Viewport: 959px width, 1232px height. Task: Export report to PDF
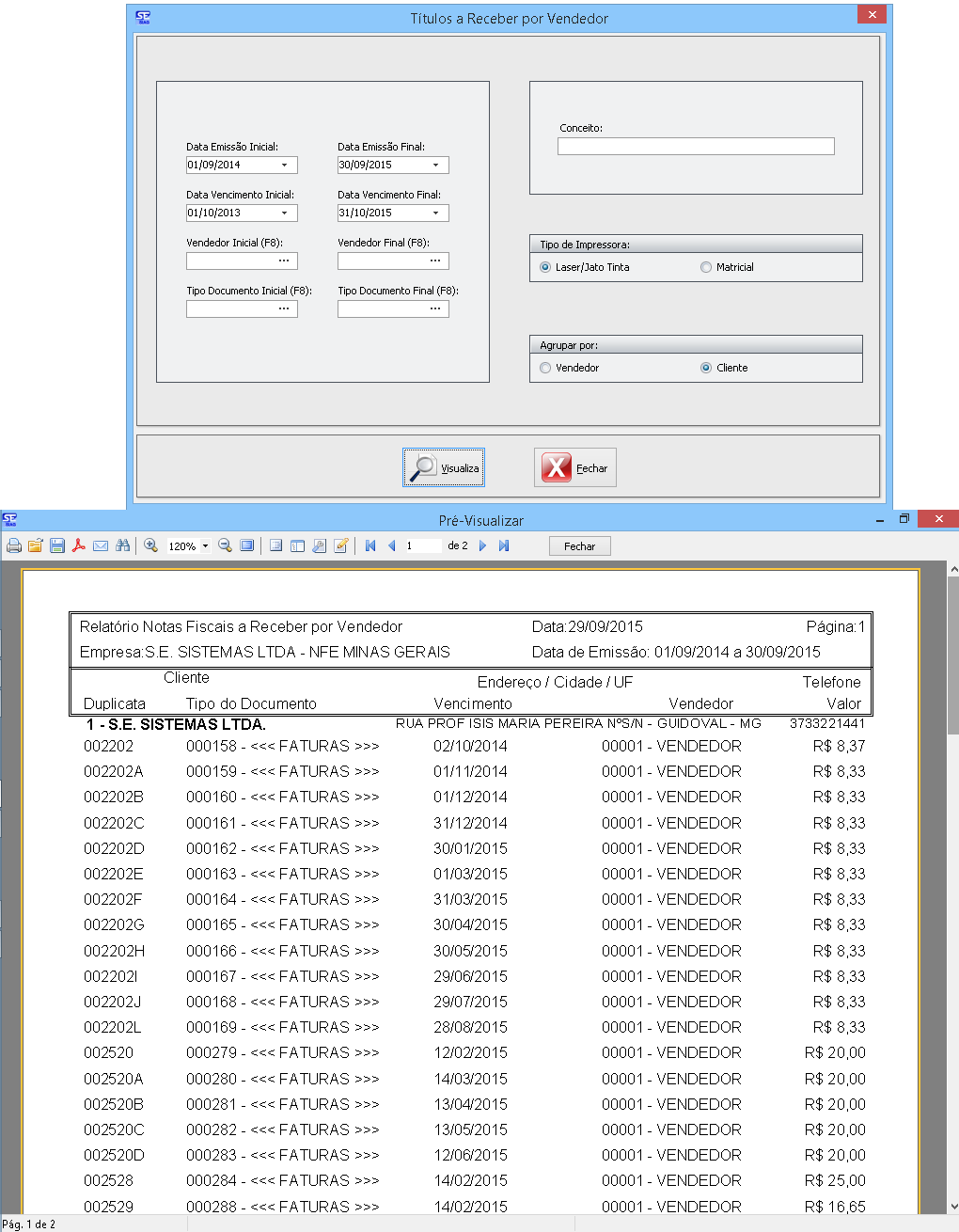tap(79, 545)
